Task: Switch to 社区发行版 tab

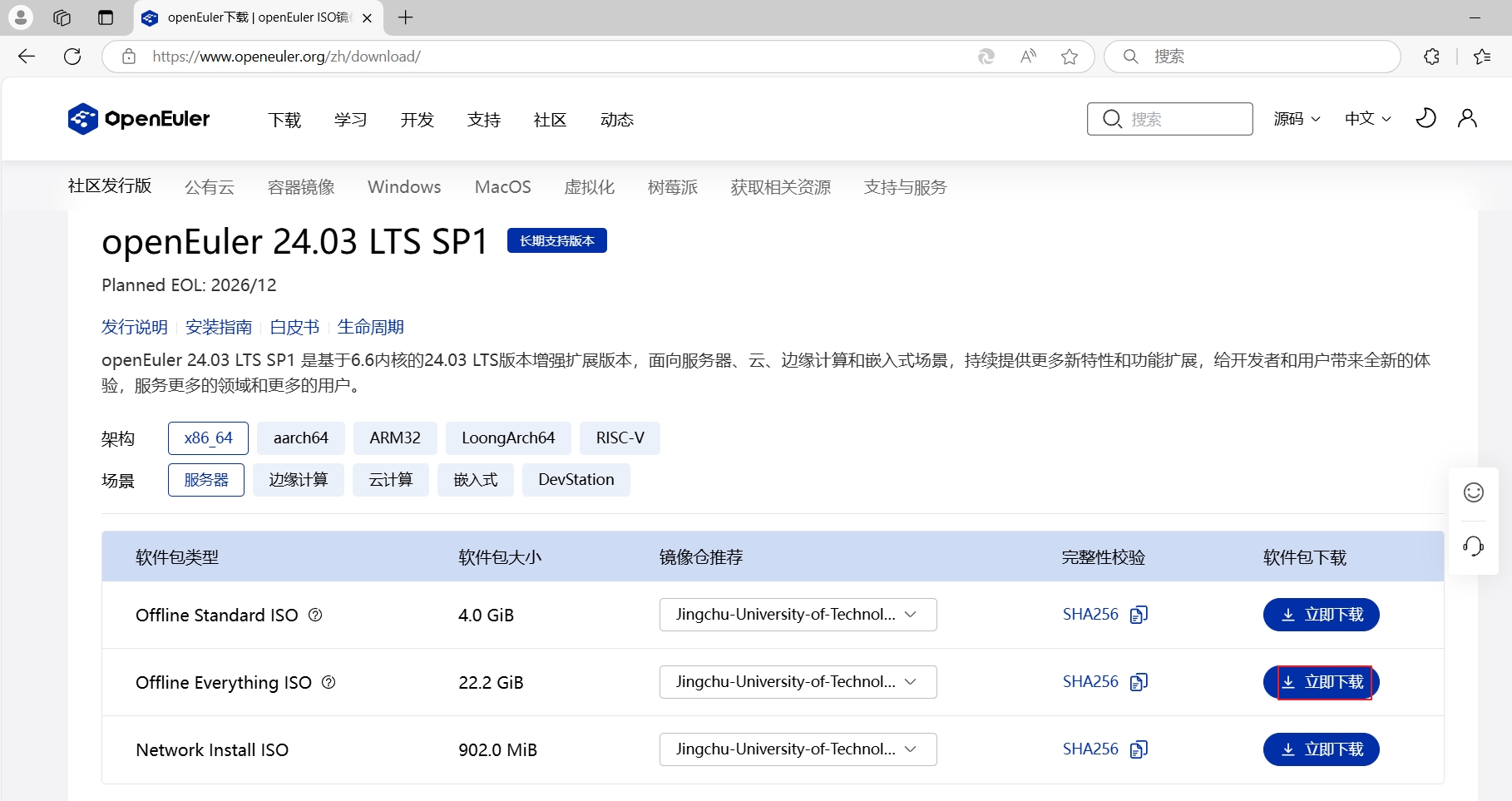Action: 110,185
